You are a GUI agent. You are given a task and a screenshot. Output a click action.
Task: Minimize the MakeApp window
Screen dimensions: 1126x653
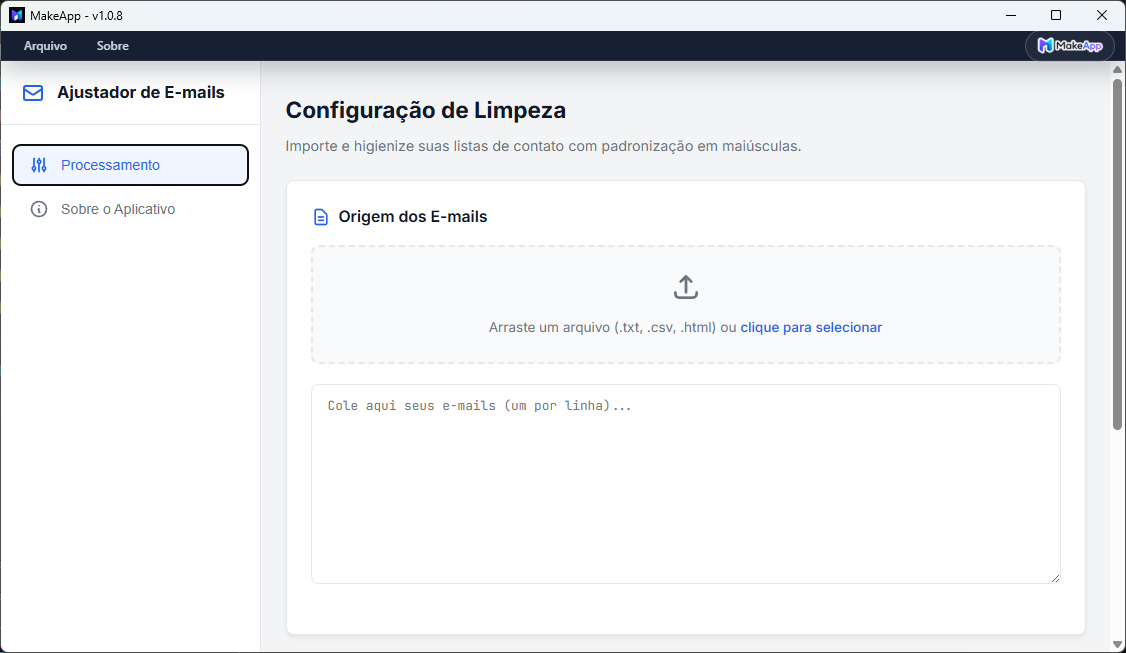pyautogui.click(x=1011, y=15)
